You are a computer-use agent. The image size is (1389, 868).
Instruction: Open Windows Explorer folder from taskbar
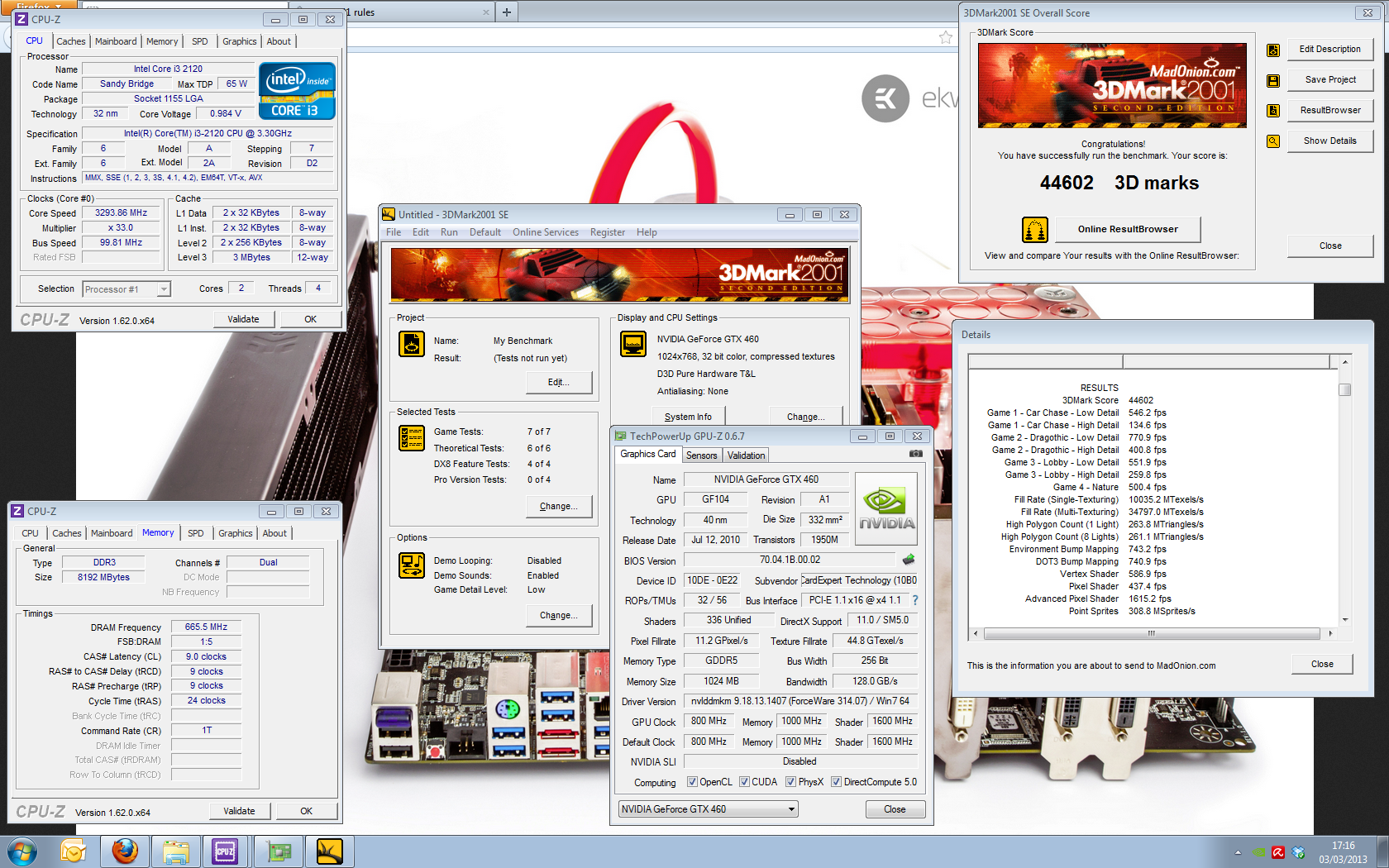(176, 851)
